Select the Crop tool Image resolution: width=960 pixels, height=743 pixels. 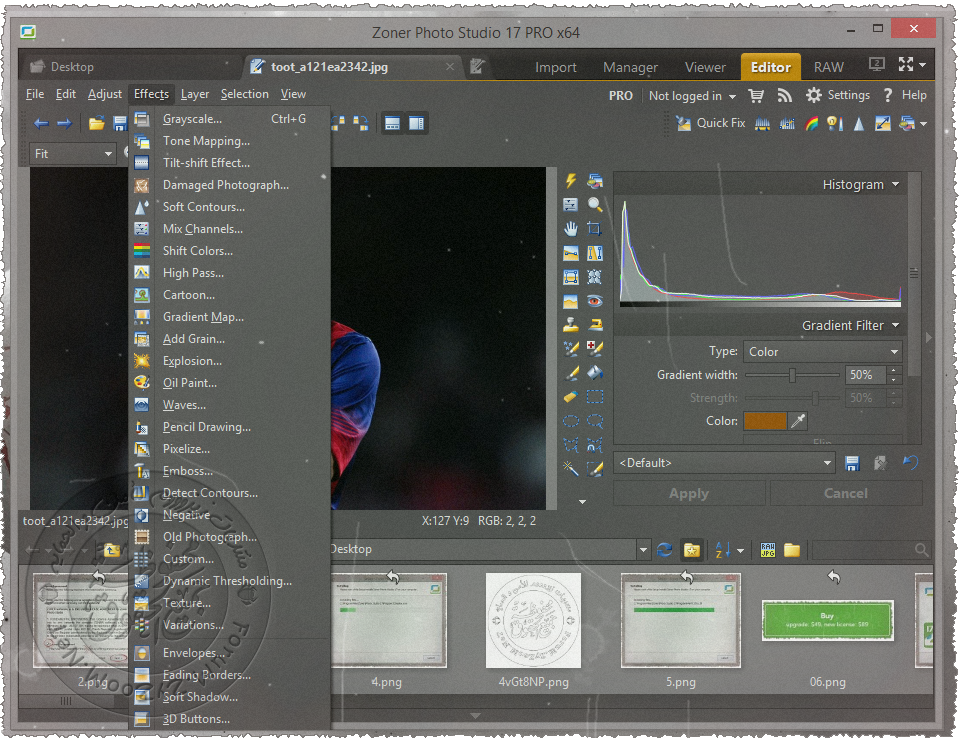click(594, 229)
